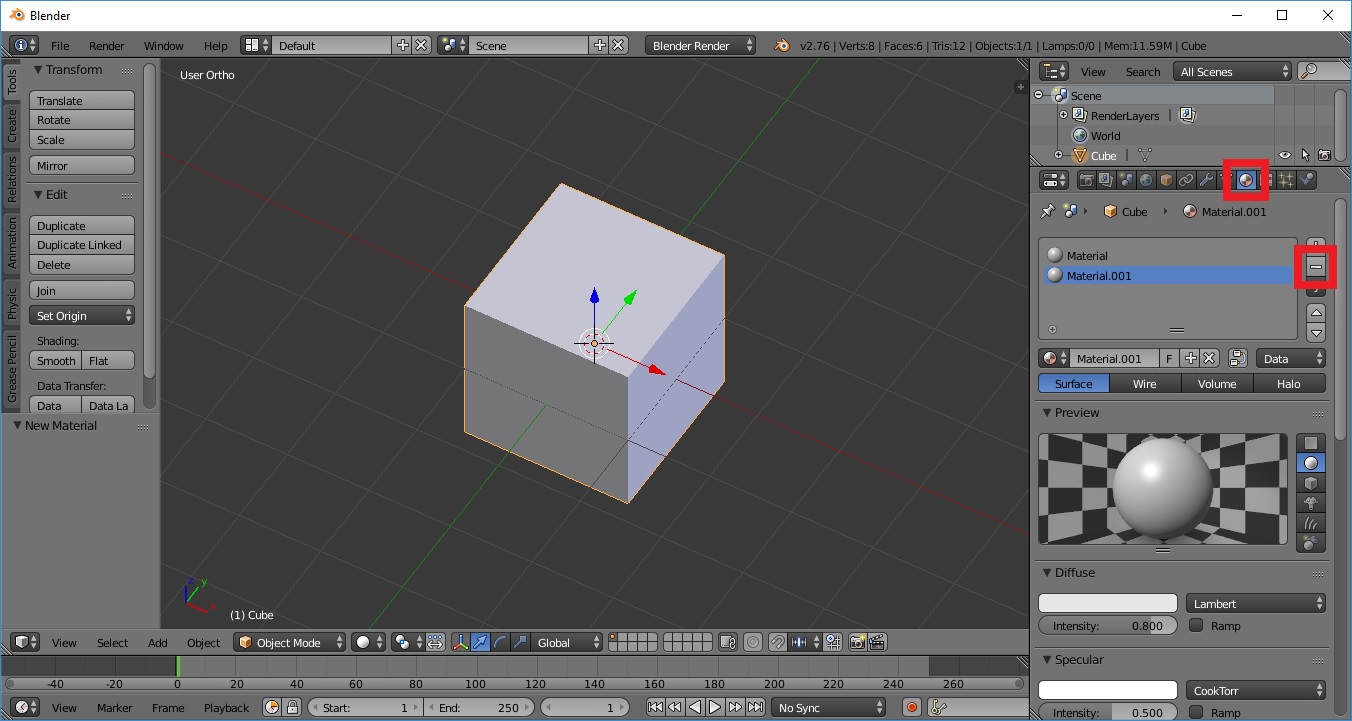Viewport: 1352px width, 721px height.
Task: Click the Diffuse color swatch
Action: tap(1107, 603)
